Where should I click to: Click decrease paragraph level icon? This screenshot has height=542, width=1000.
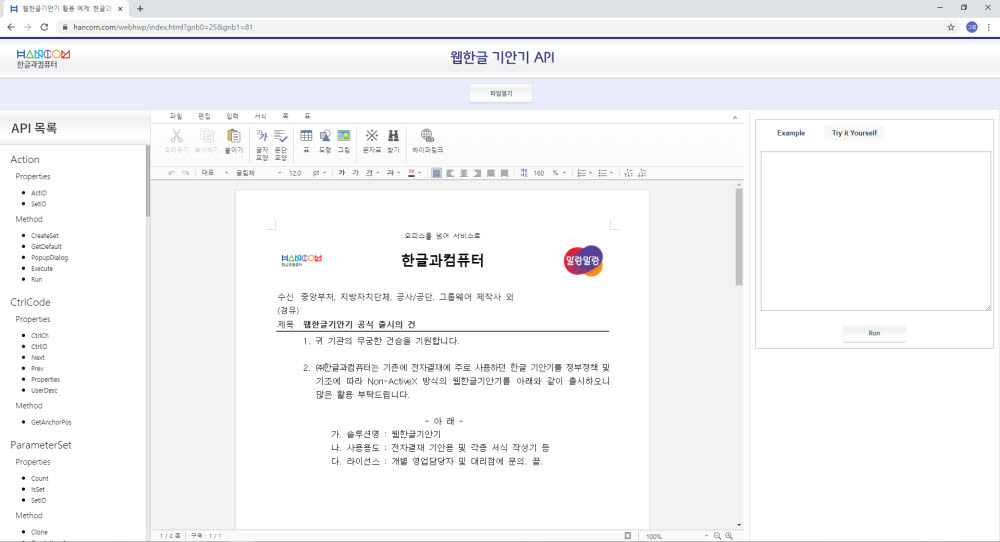[642, 173]
